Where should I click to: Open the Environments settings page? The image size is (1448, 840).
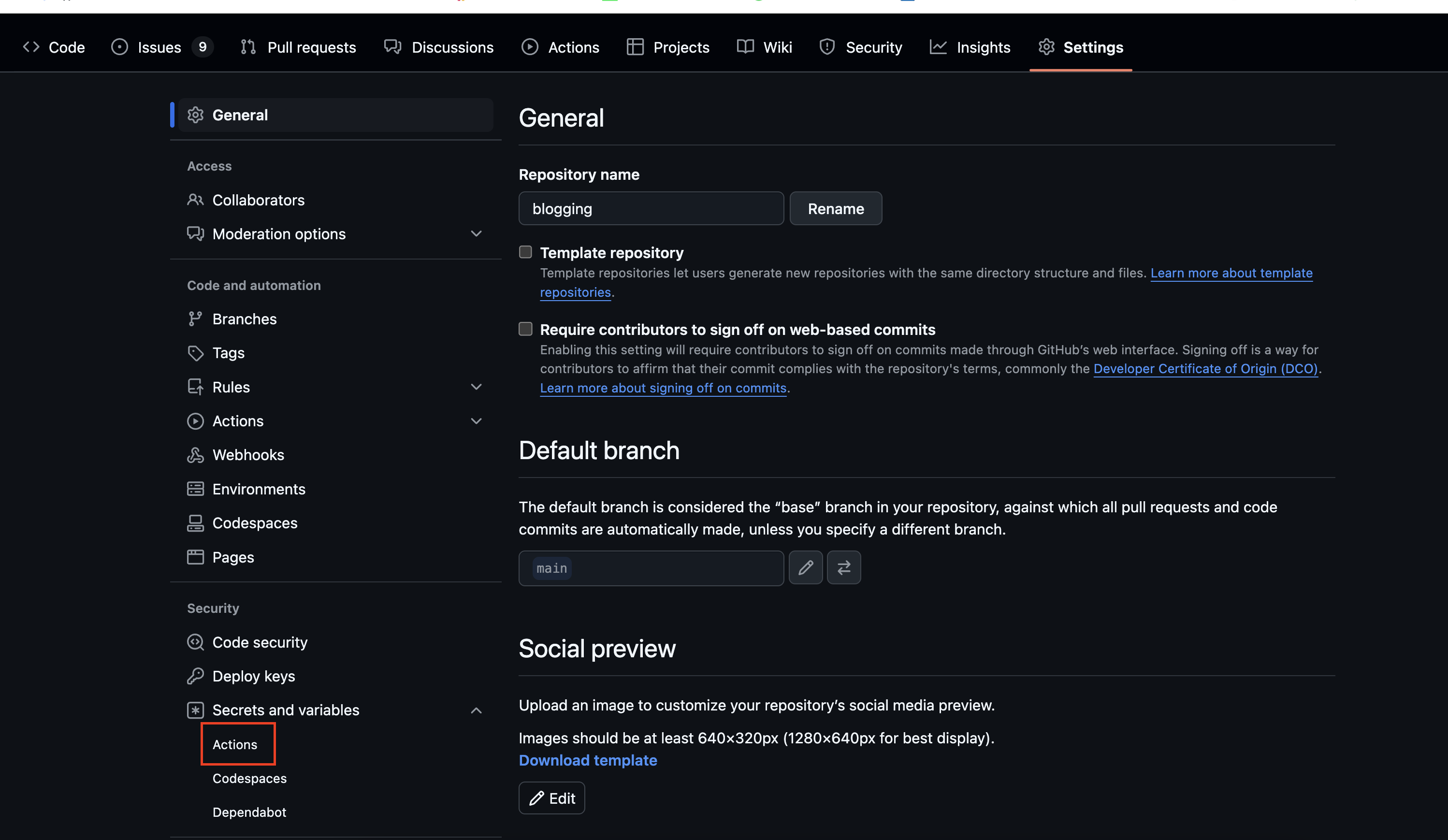[259, 489]
